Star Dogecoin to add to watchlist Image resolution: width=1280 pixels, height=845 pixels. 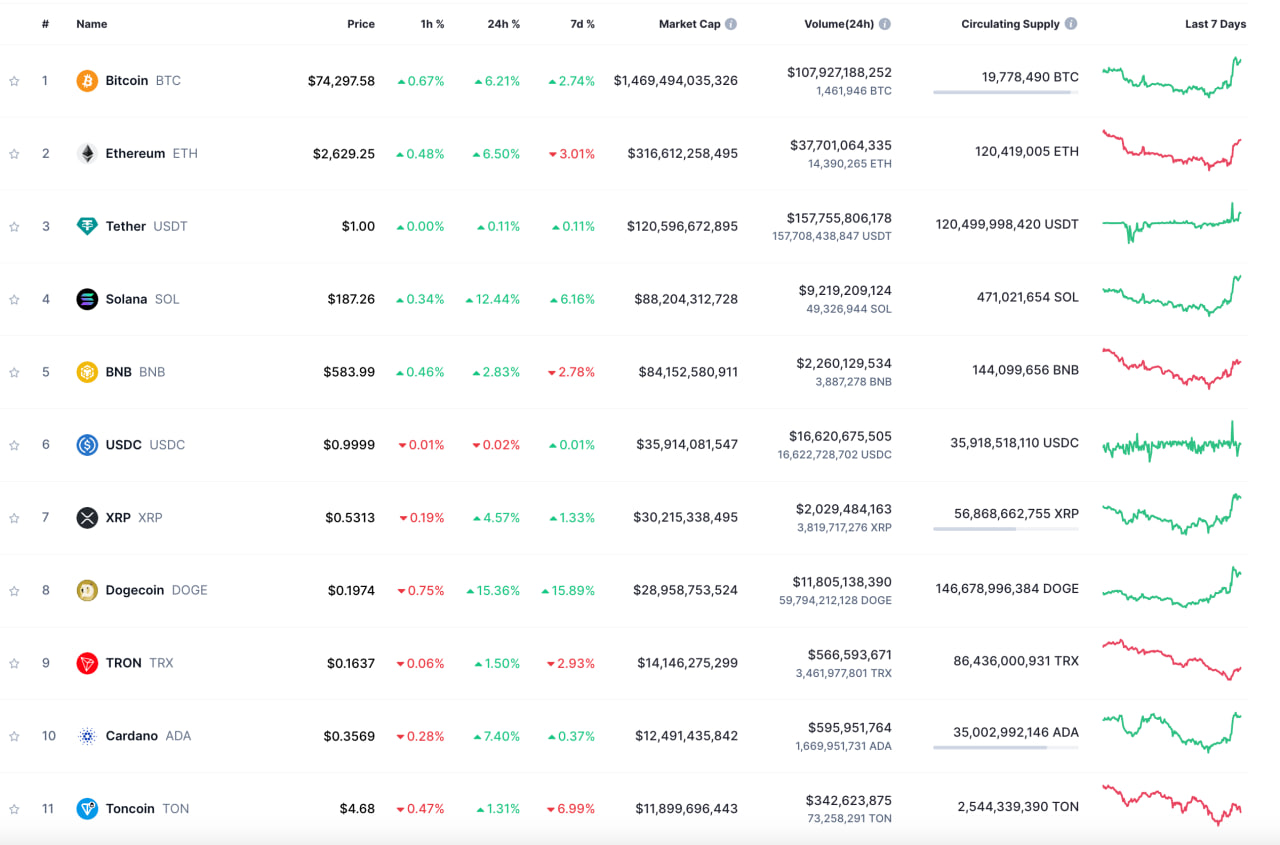14,591
